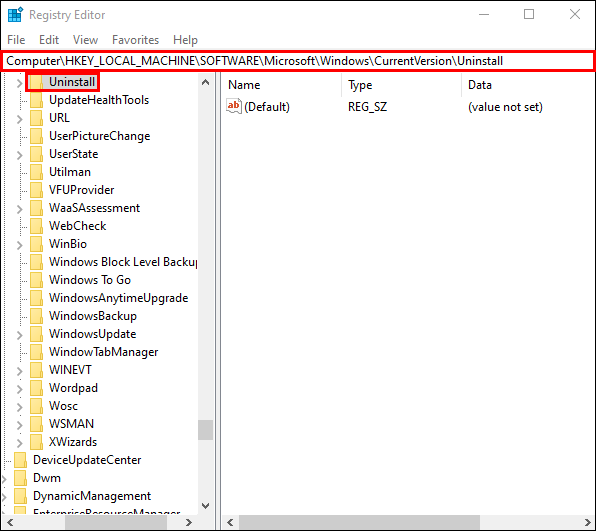The width and height of the screenshot is (596, 531).
Task: Select the WSMAN key label
Action: click(71, 424)
